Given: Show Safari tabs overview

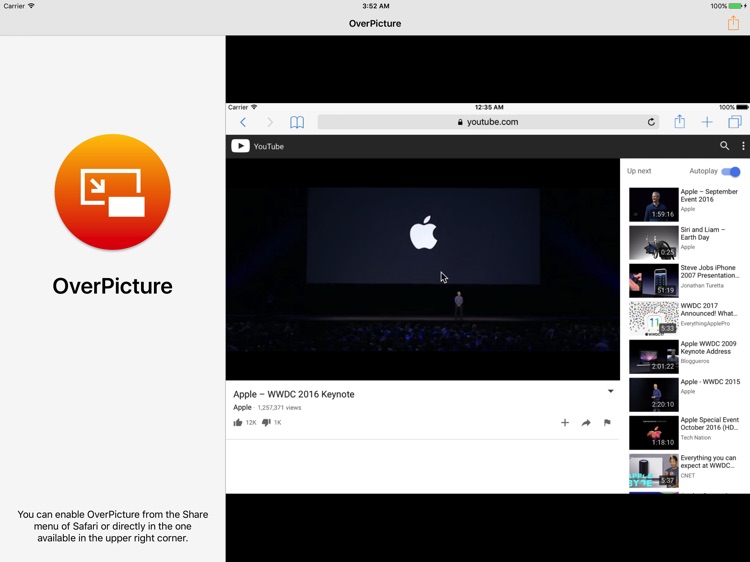Looking at the screenshot, I should (x=735, y=122).
